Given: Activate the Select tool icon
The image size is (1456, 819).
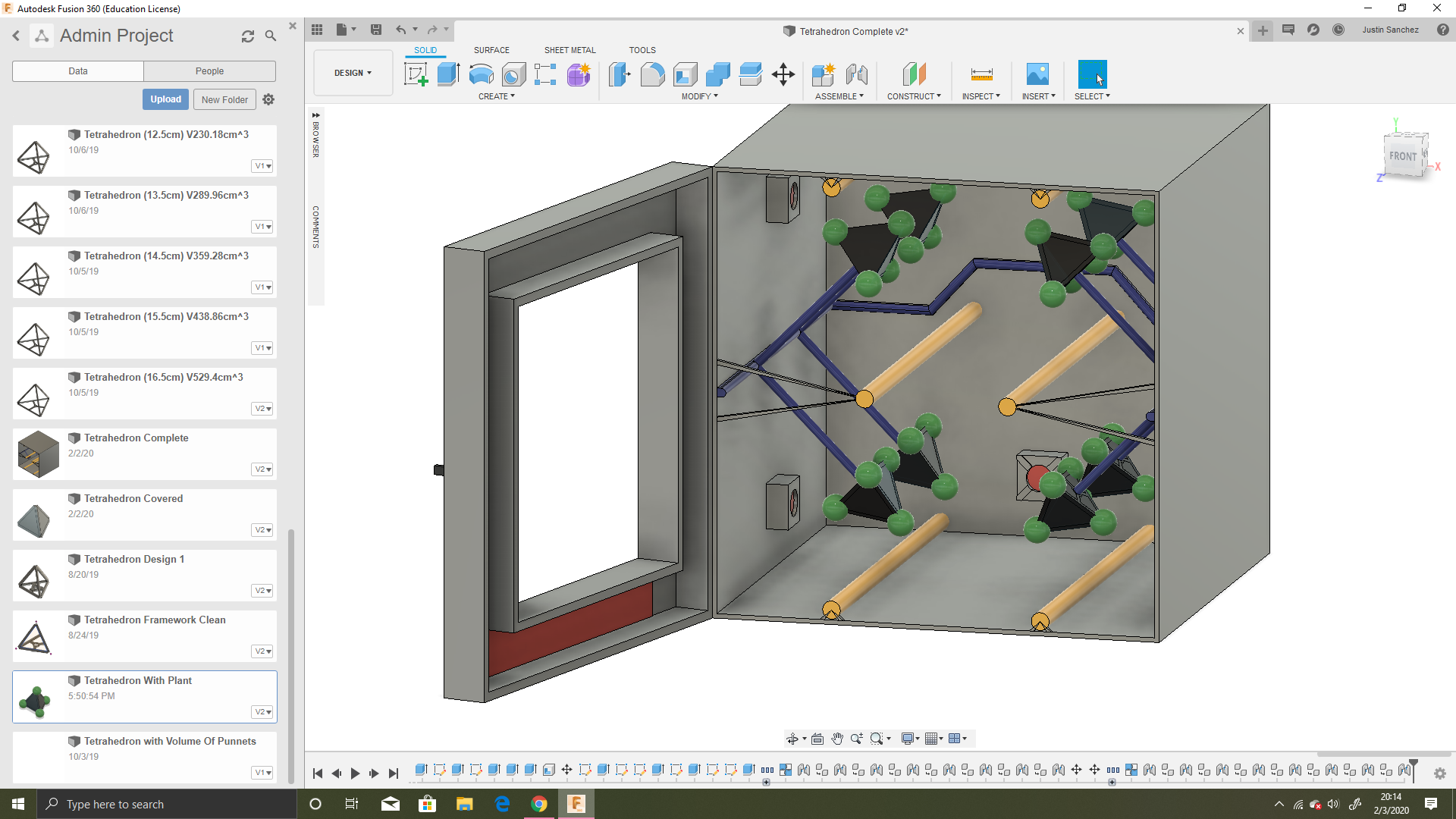Looking at the screenshot, I should pos(1092,74).
